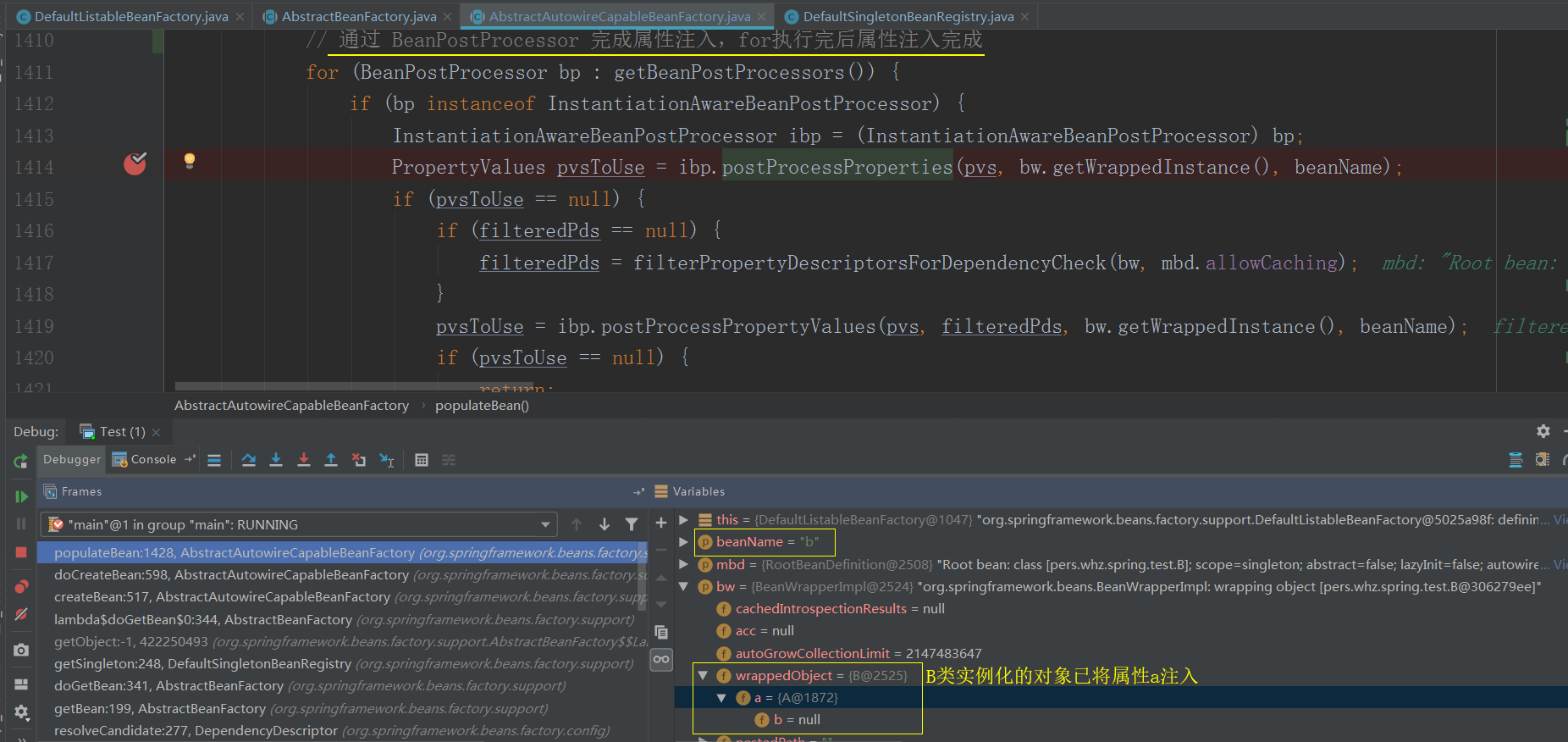1568x742 pixels.
Task: Click View link on the 'this' variable row
Action: 1560,519
